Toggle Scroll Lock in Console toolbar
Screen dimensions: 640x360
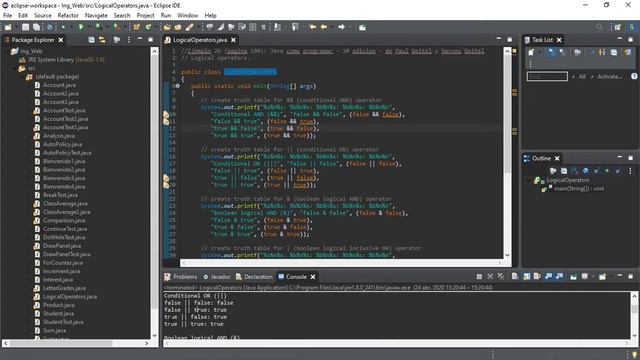(527, 276)
